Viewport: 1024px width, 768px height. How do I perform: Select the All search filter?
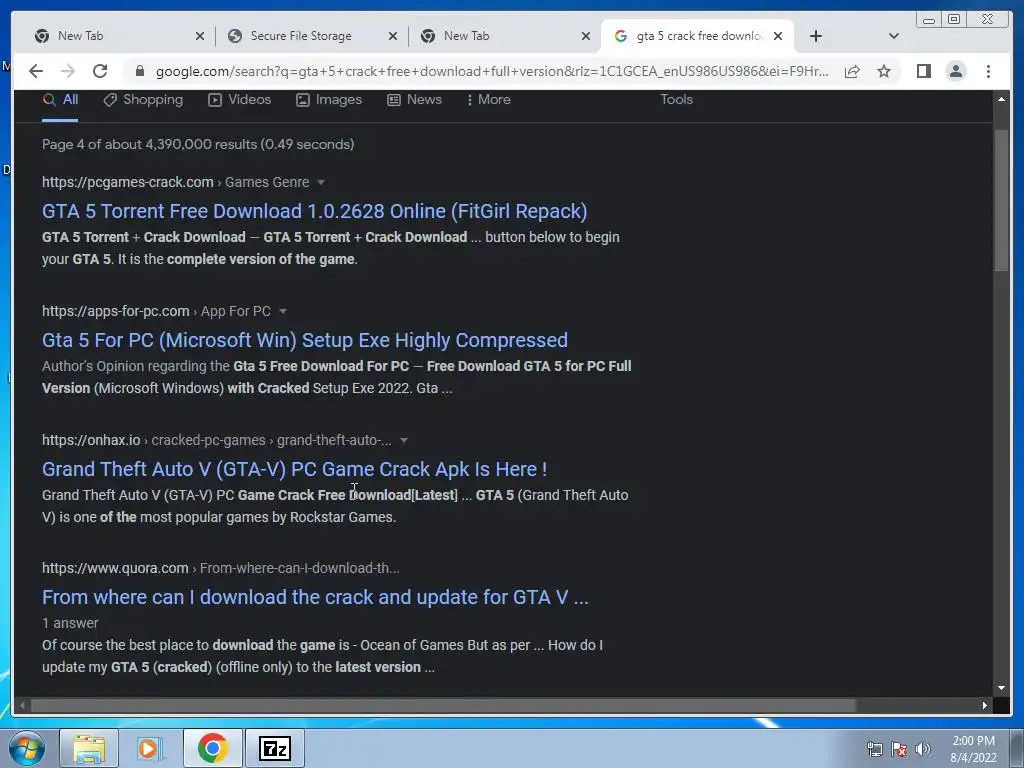point(60,100)
